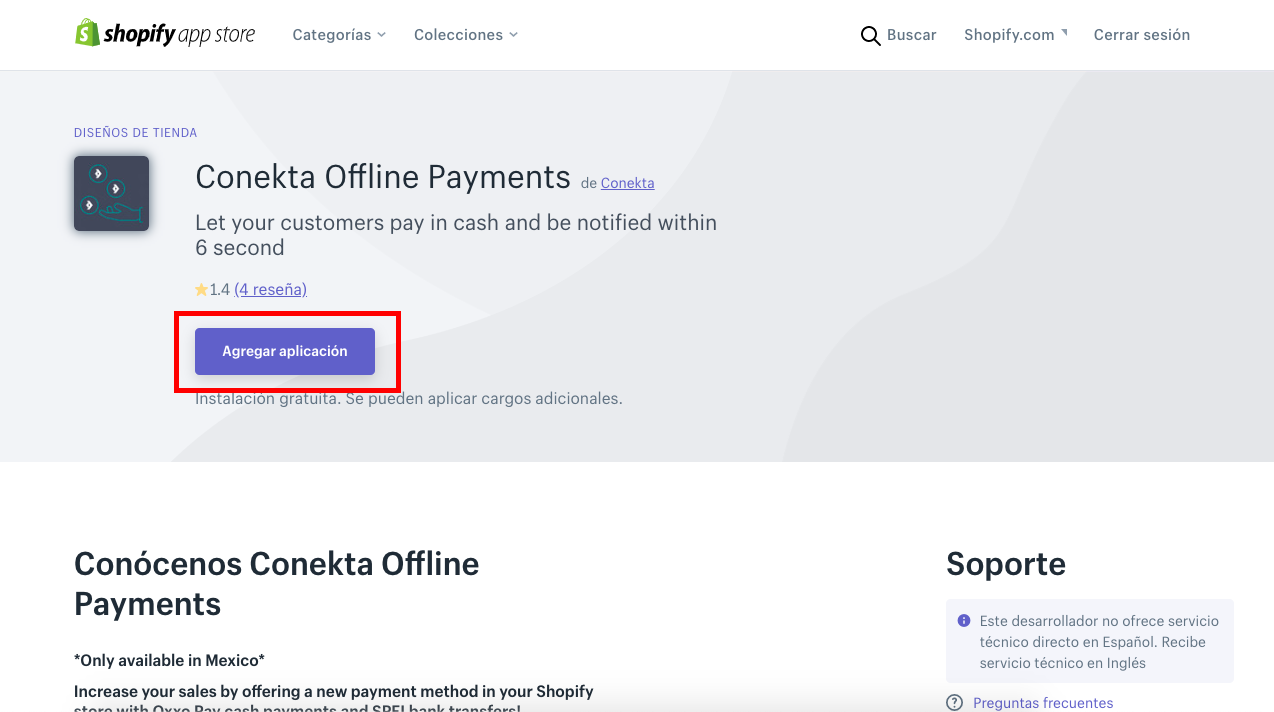Viewport: 1274px width, 712px height.
Task: Go to Shopify.com external link
Action: pyautogui.click(x=1009, y=35)
